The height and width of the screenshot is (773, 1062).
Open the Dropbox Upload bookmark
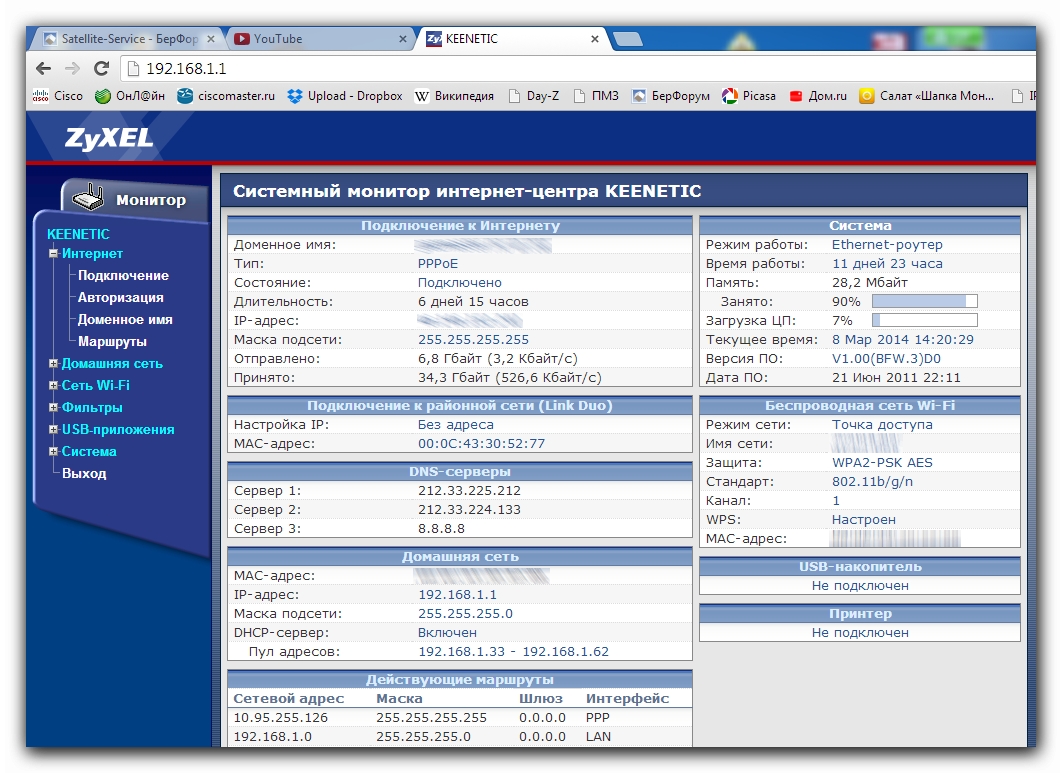[x=344, y=96]
